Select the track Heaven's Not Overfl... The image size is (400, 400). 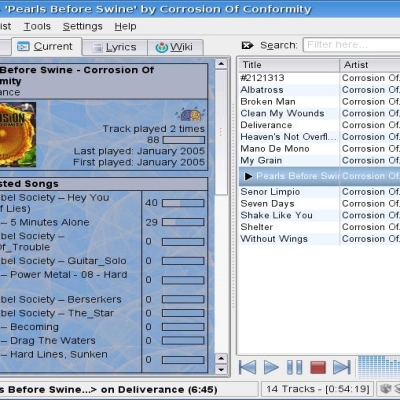pos(319,137)
